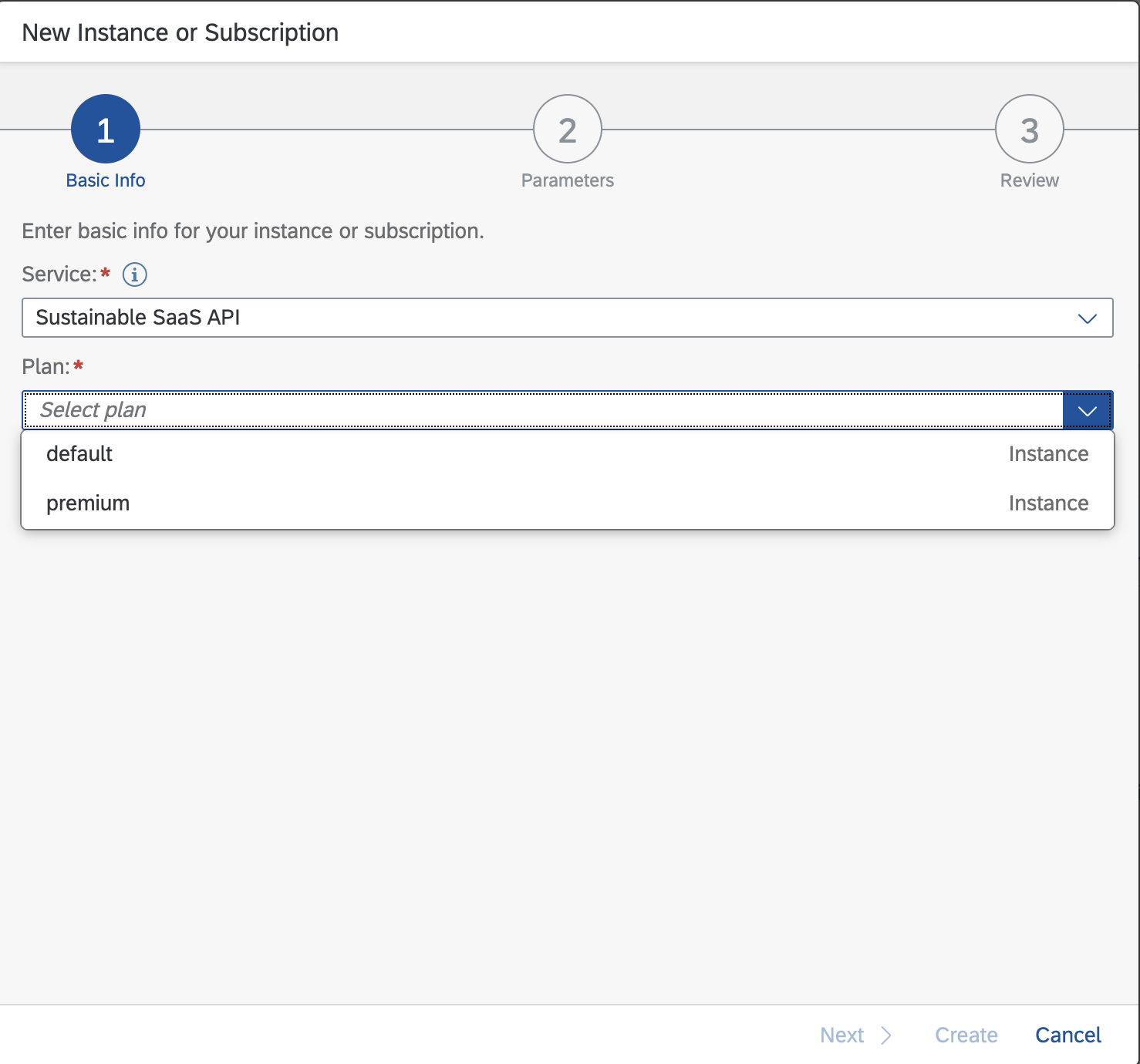Click the Next button's chevron arrow

pyautogui.click(x=886, y=1035)
